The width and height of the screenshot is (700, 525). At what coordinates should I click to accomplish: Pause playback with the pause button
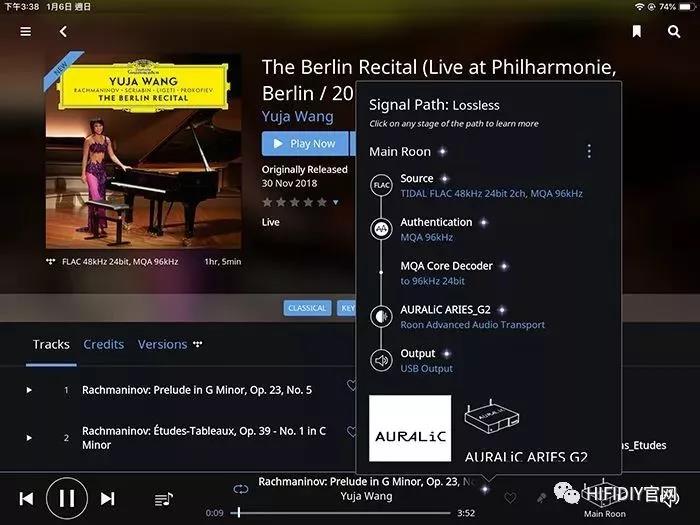pyautogui.click(x=67, y=498)
